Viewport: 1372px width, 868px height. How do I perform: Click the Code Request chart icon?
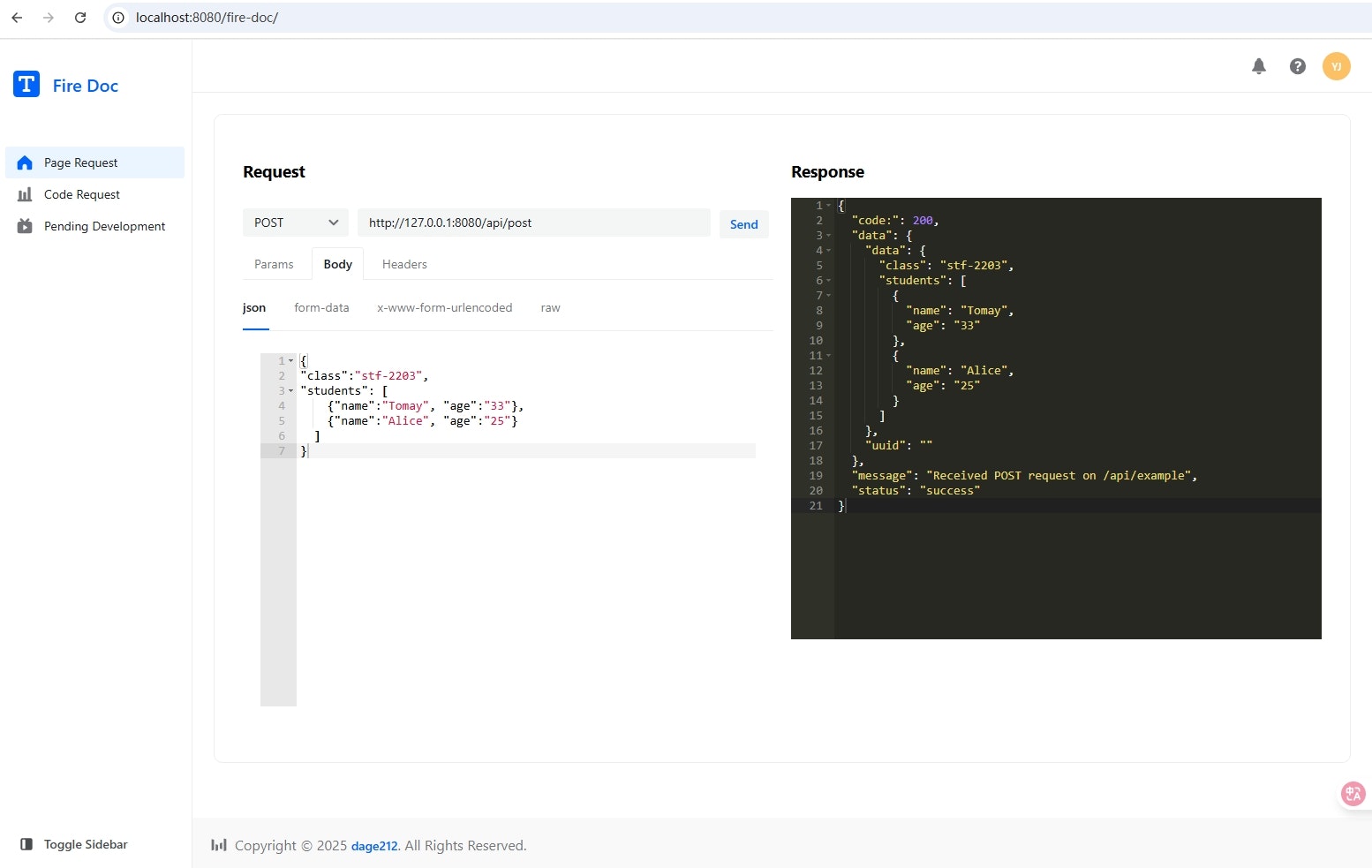pos(25,194)
